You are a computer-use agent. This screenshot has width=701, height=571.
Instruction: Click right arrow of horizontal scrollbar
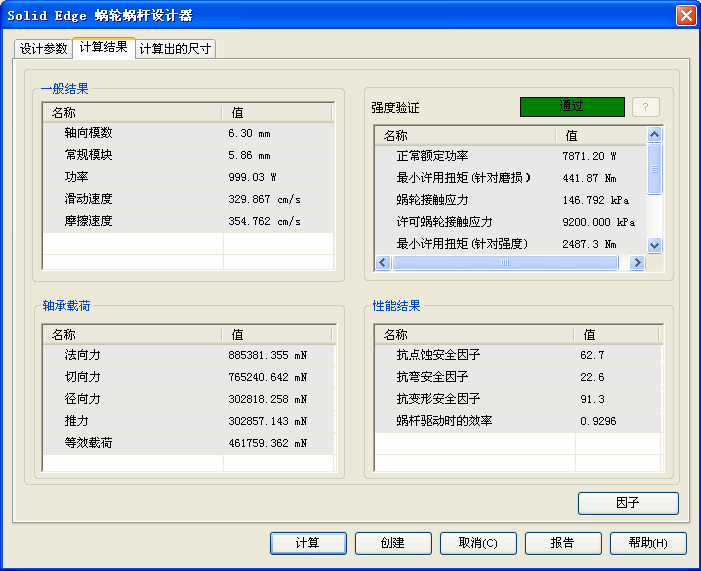637,262
